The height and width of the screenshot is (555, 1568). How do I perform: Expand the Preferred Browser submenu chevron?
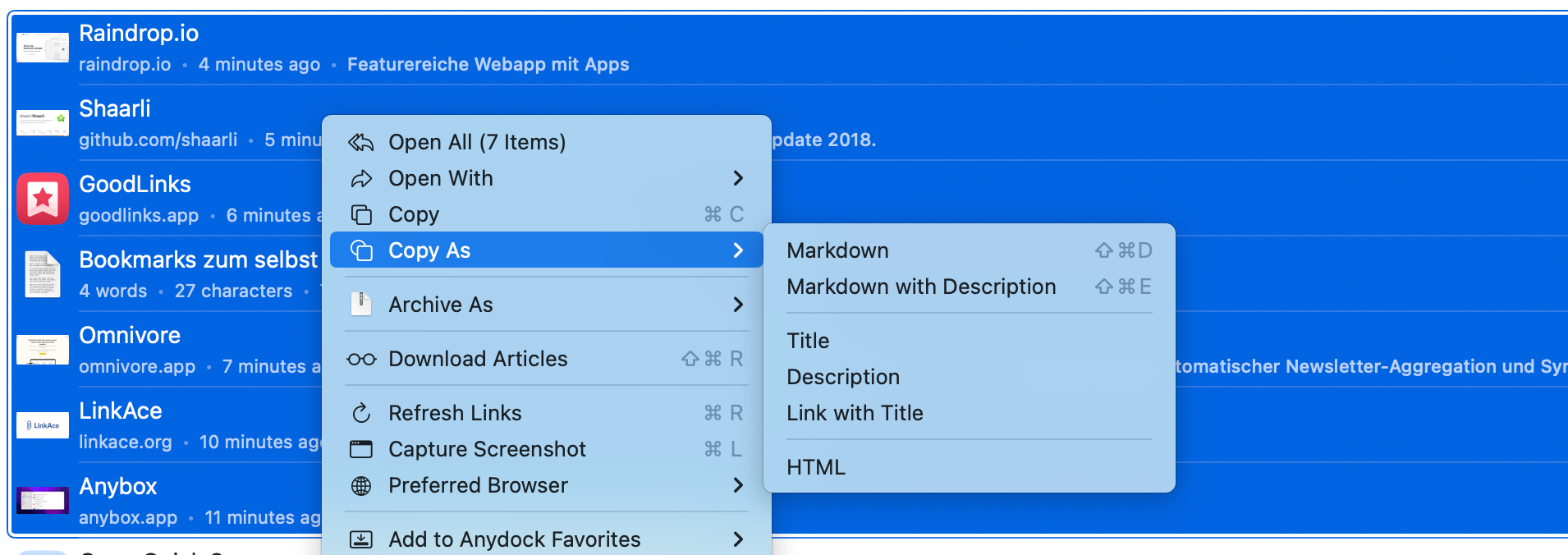coord(738,485)
